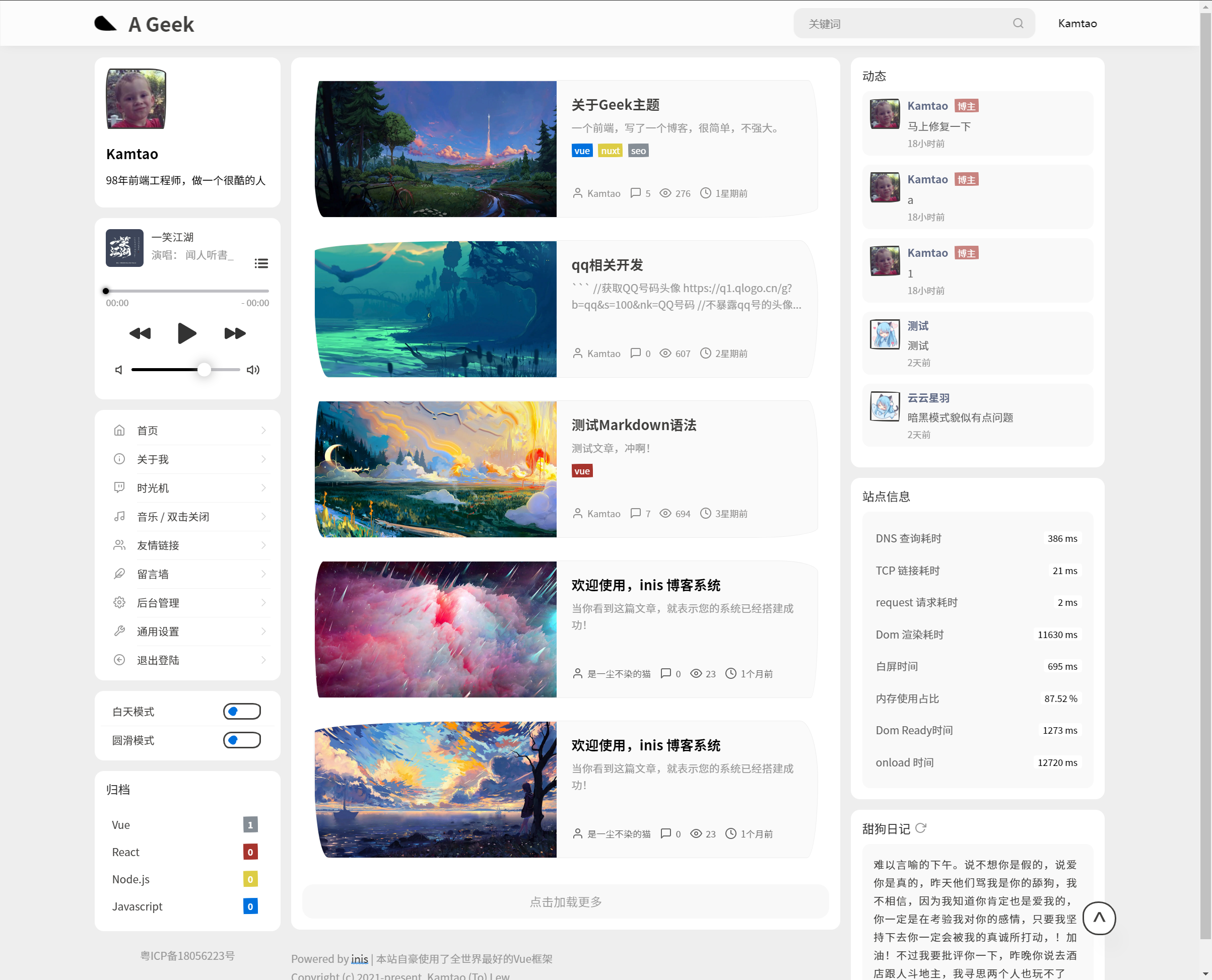The image size is (1212, 980).
Task: Click the song album cover art
Action: tap(124, 248)
